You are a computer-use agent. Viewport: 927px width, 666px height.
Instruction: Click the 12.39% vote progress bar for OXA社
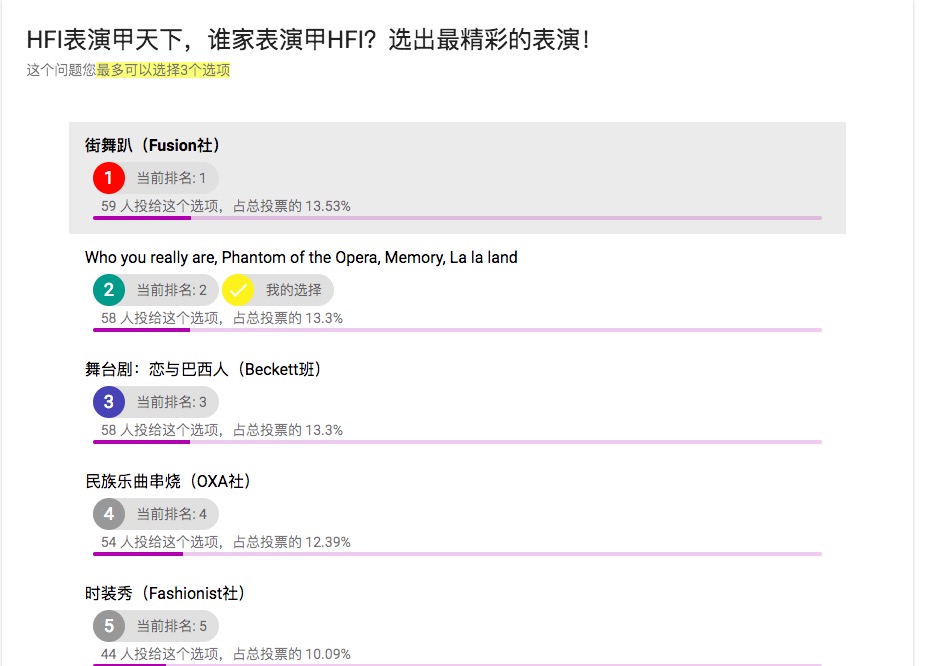(x=457, y=554)
